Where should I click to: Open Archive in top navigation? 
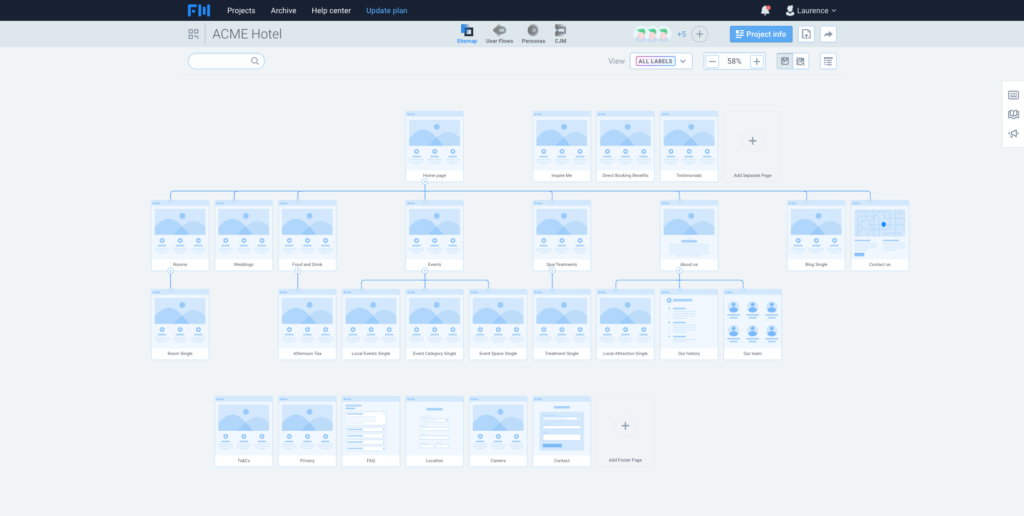tap(283, 10)
